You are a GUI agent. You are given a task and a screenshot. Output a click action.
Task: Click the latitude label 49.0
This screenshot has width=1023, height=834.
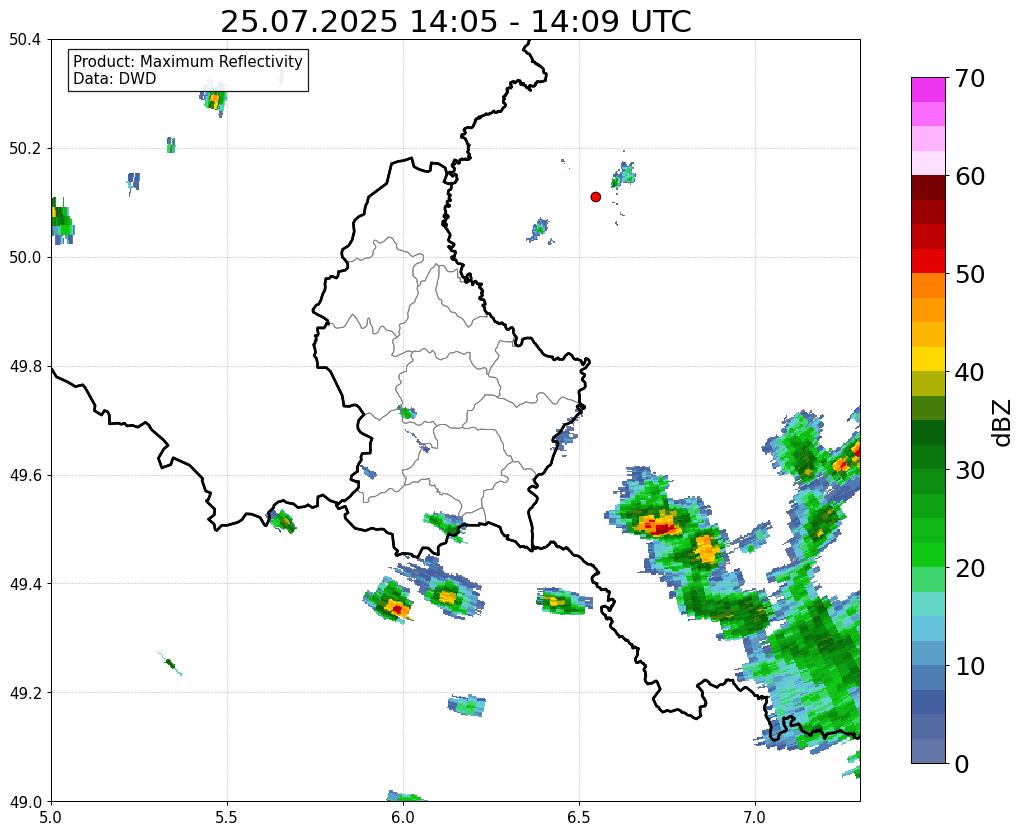(x=25, y=802)
